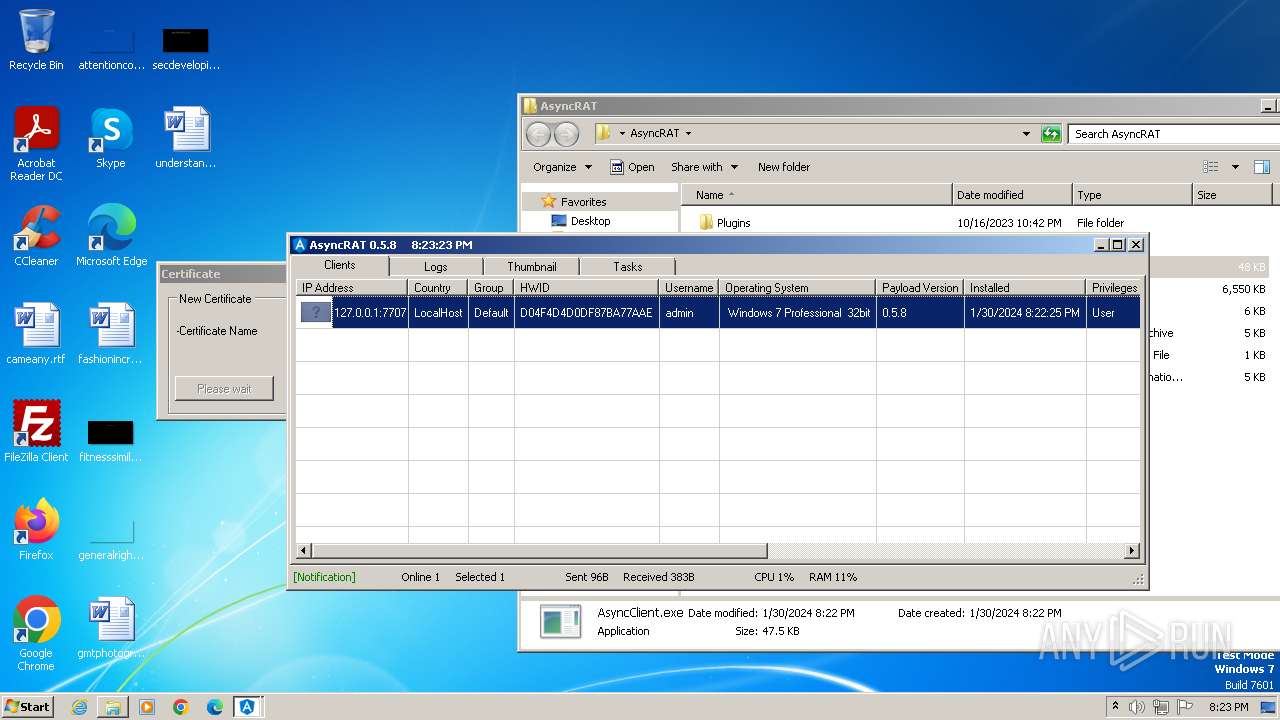Click the right arrow of AsyncRAT horizontal scrollbar
Viewport: 1280px width, 720px height.
tap(1132, 551)
